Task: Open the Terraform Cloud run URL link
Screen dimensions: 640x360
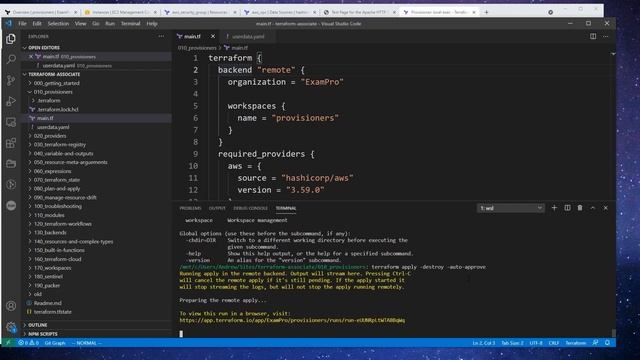Action: point(292,320)
